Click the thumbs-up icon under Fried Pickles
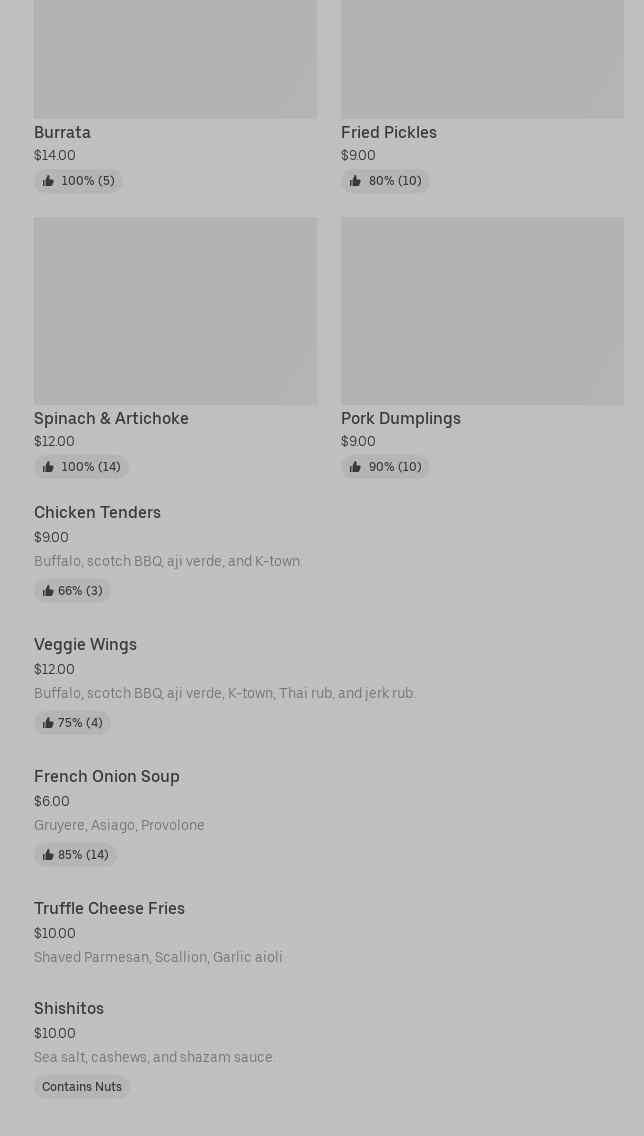Viewport: 644px width, 1136px height. coord(355,181)
